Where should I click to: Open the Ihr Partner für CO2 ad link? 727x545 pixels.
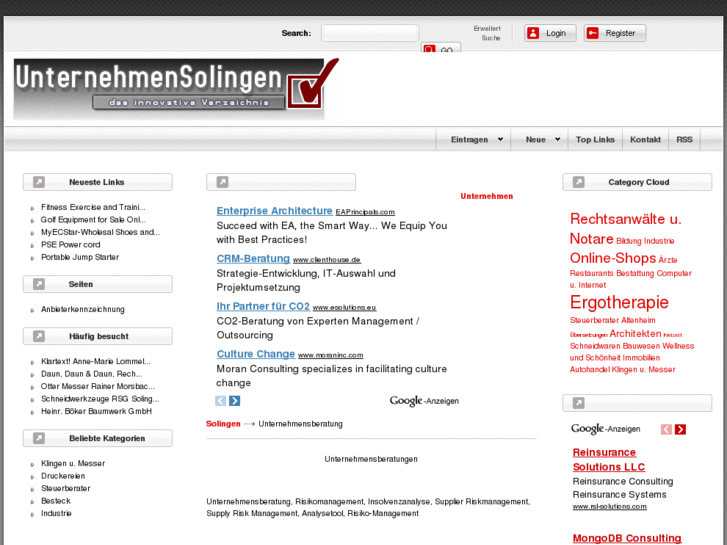(x=263, y=307)
